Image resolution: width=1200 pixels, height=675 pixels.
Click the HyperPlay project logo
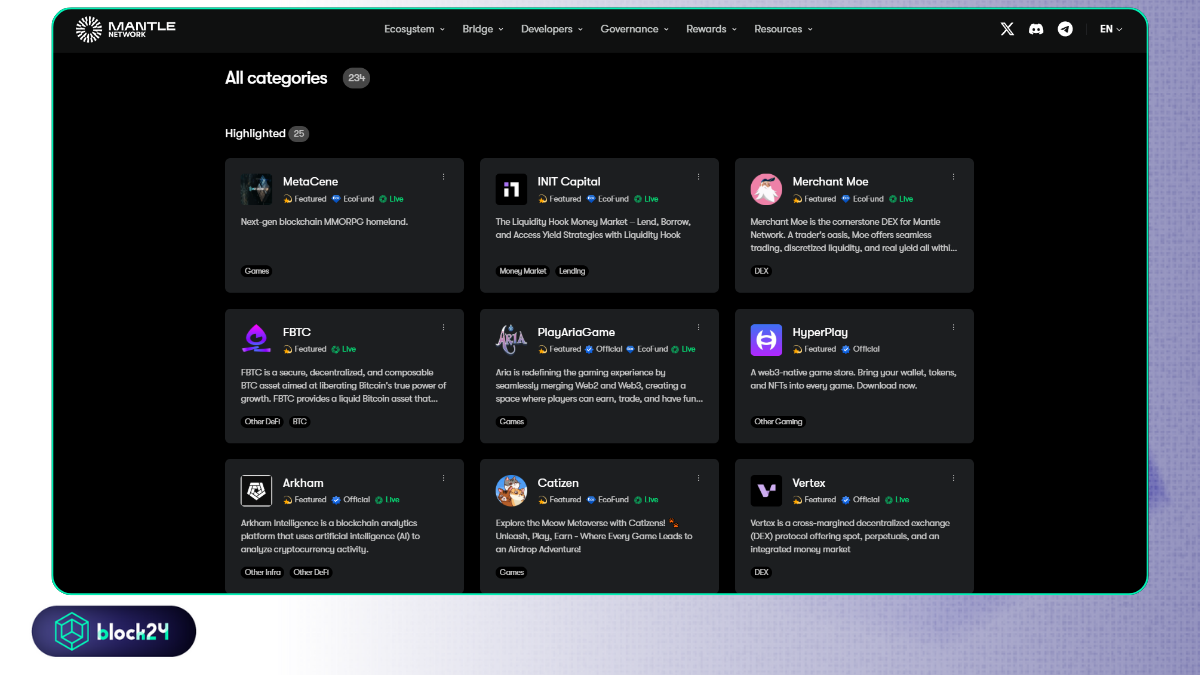(767, 340)
